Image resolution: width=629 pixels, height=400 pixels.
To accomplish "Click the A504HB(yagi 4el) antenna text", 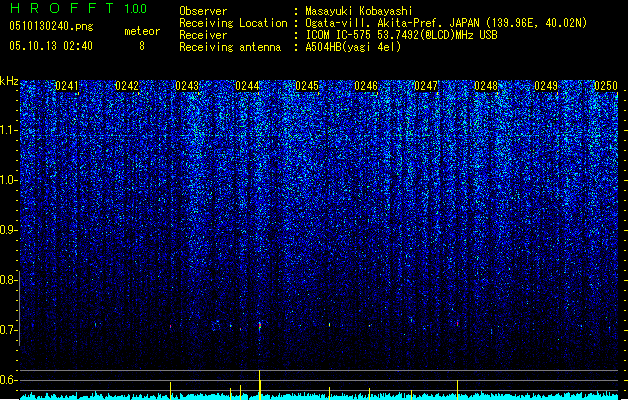I will coord(353,47).
